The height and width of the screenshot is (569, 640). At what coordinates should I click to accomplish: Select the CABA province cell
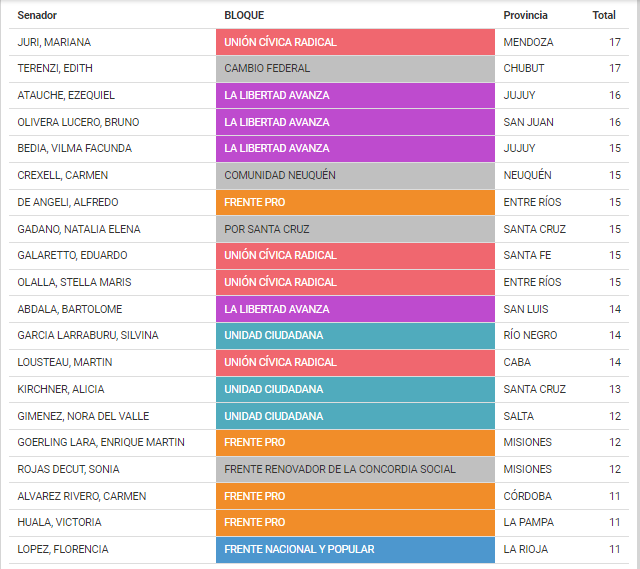coord(517,362)
